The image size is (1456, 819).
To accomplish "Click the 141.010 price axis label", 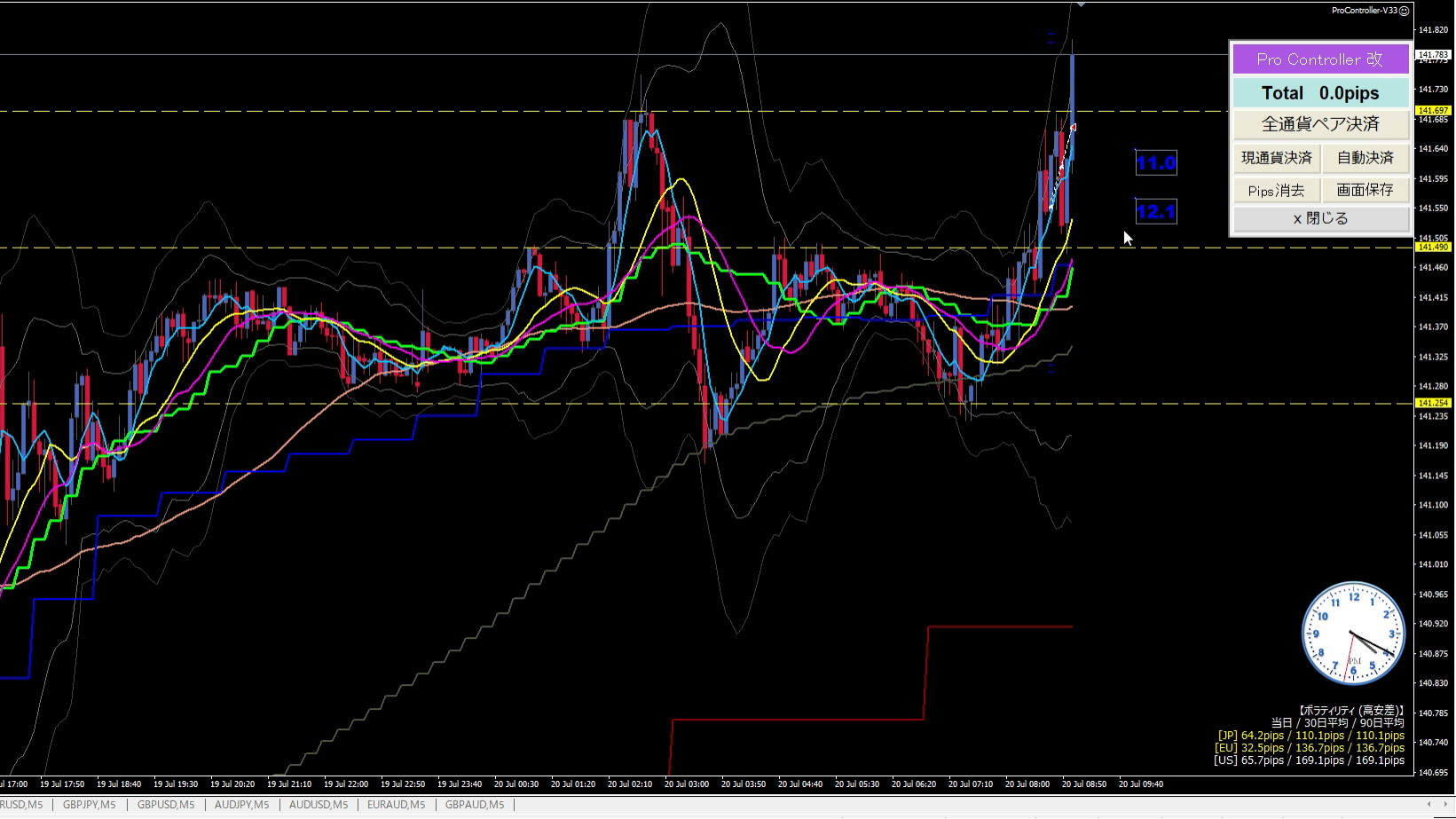I will tap(1433, 564).
